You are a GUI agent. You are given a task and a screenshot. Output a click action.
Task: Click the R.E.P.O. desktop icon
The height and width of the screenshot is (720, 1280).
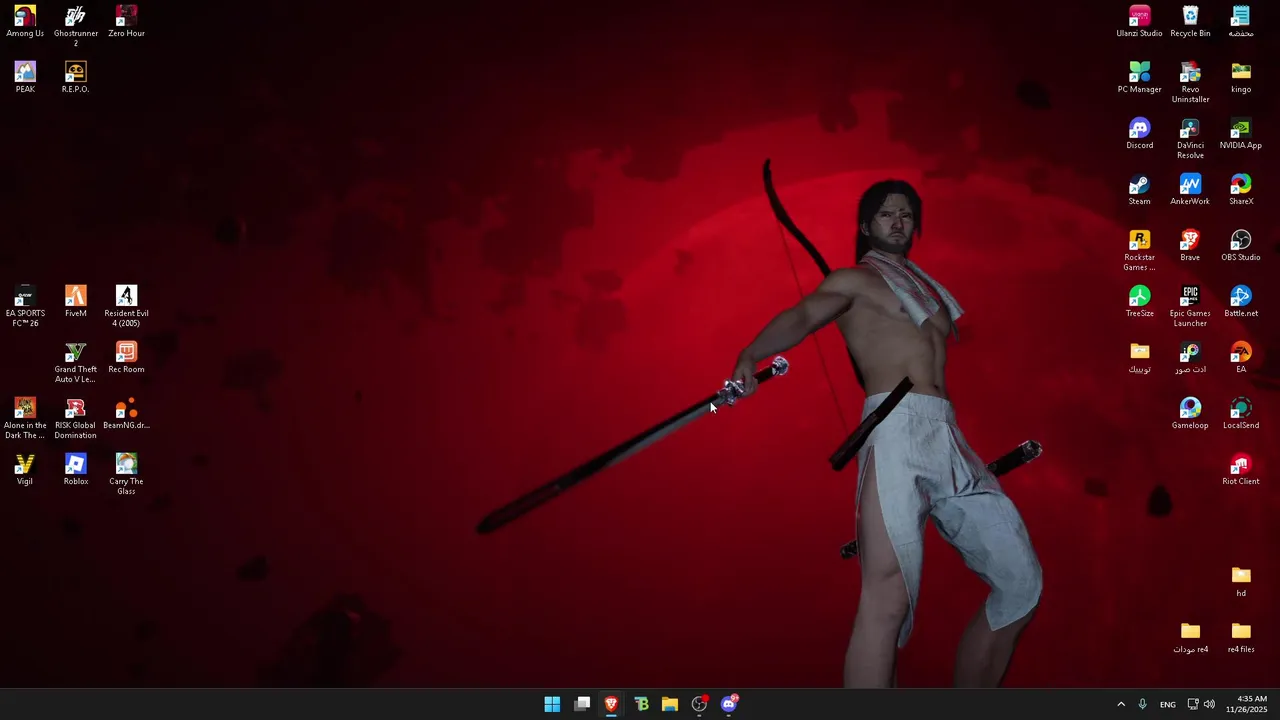pos(76,78)
